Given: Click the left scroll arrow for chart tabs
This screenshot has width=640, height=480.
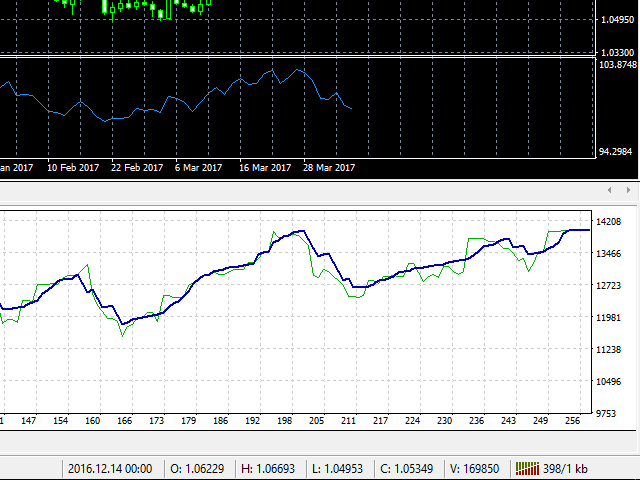Looking at the screenshot, I should point(611,190).
